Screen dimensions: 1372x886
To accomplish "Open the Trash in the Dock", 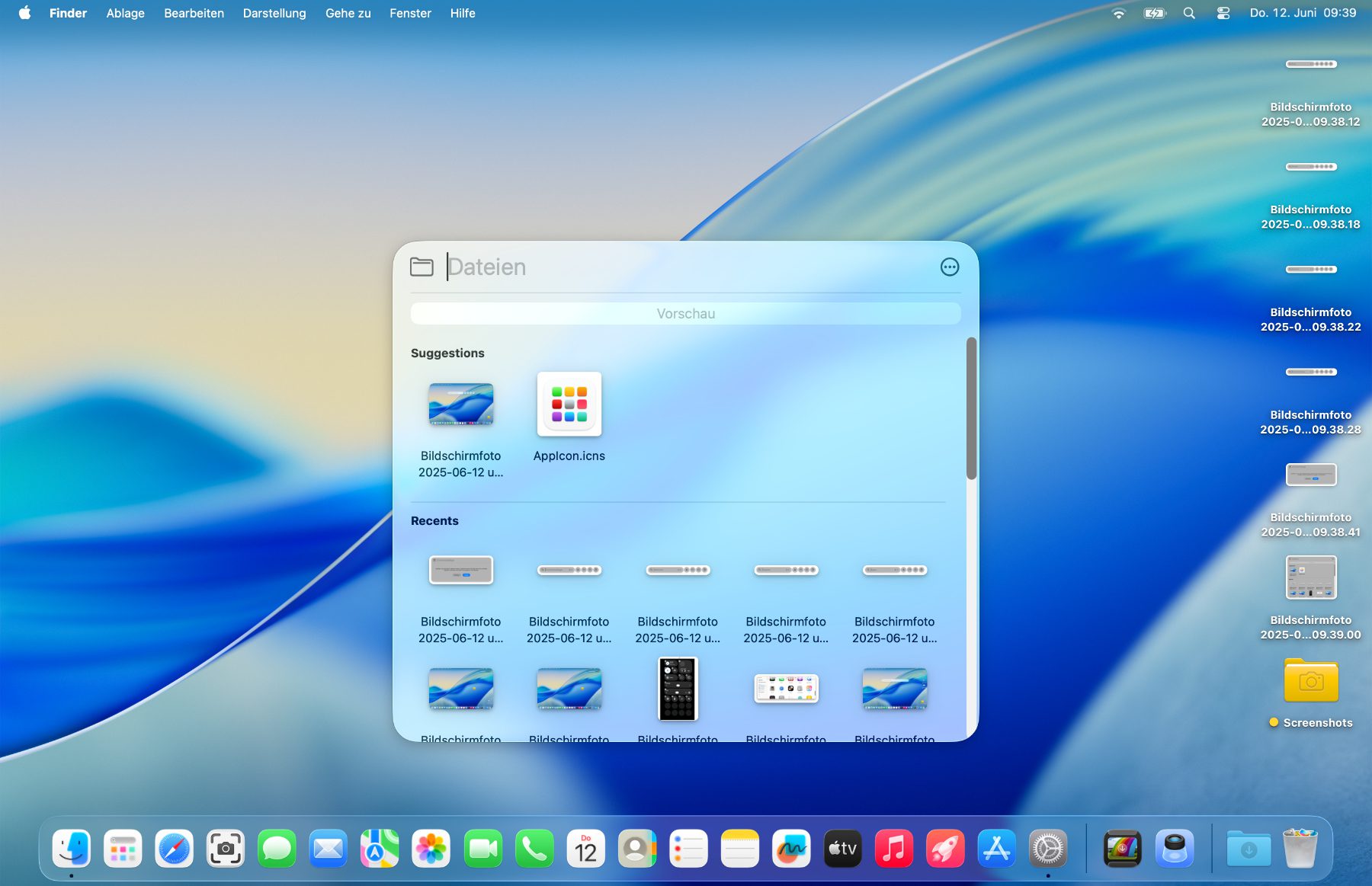I will click(x=1300, y=849).
